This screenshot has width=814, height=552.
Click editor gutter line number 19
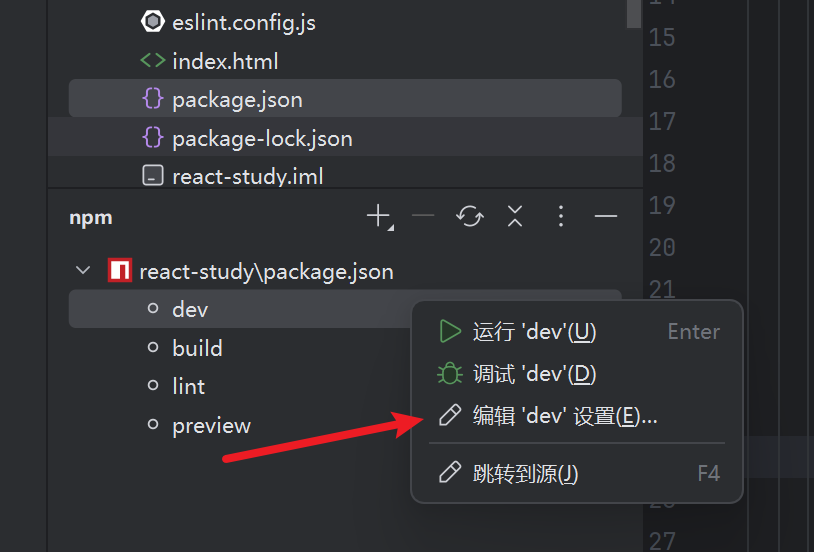662,205
